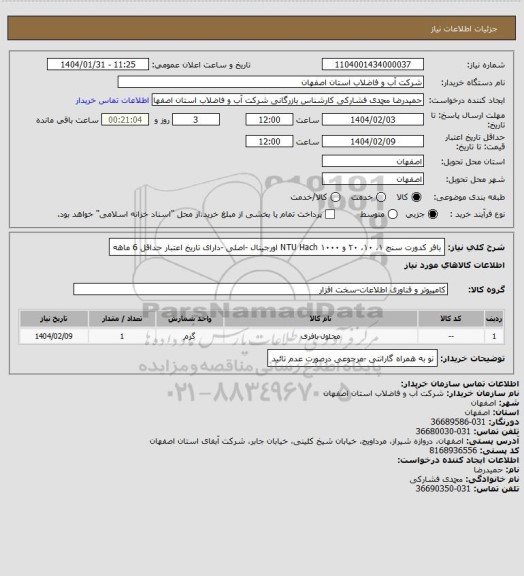Viewport: 524px width, 576px height.
Task: Click the buyer organization name field
Action: tap(270, 82)
